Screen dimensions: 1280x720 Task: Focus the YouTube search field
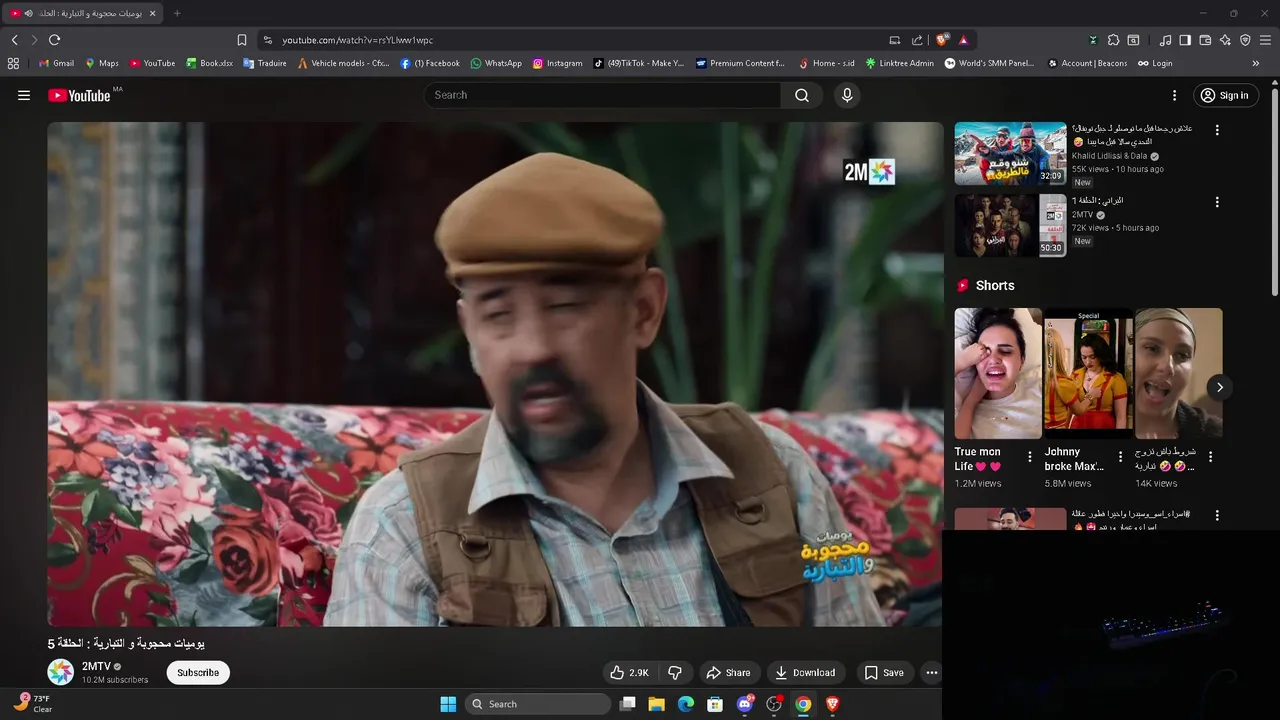603,95
